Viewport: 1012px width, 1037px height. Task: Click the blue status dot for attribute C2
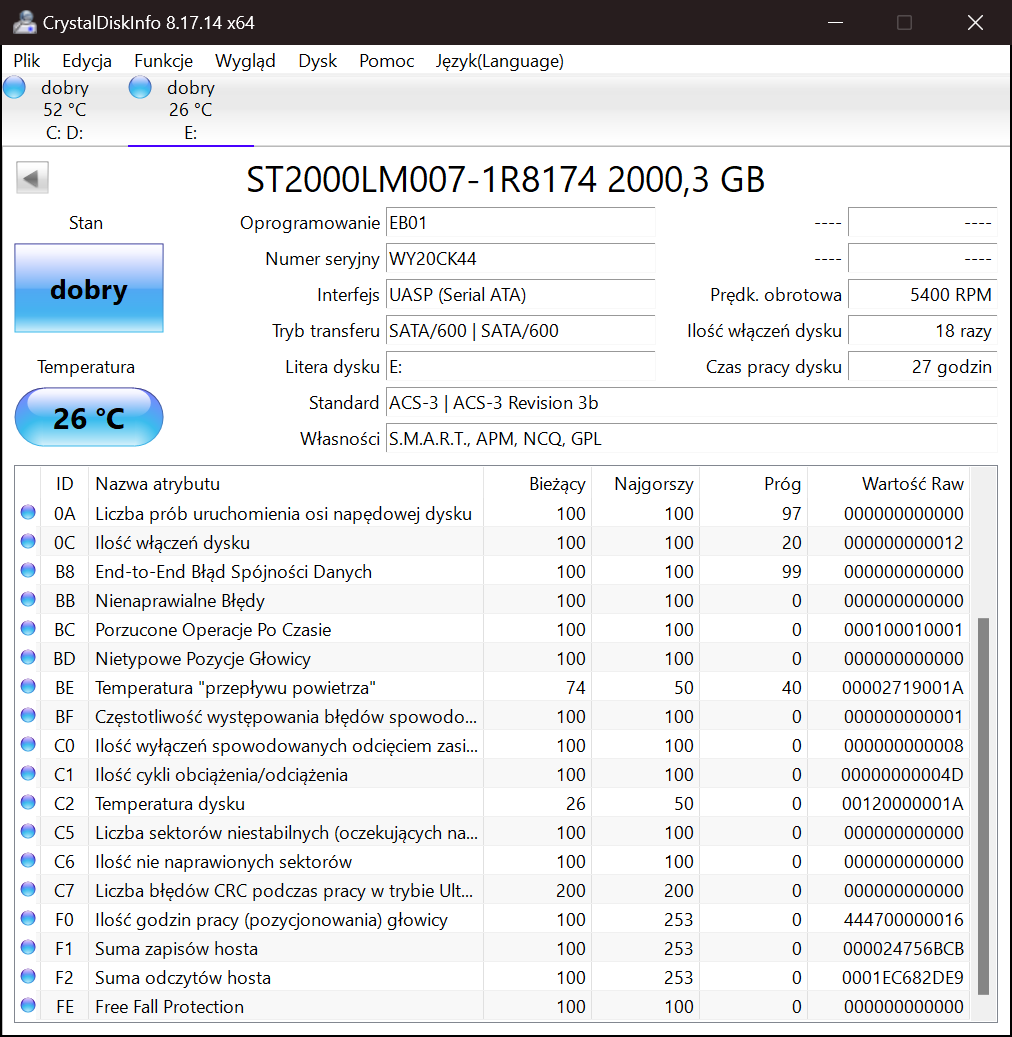[x=28, y=803]
